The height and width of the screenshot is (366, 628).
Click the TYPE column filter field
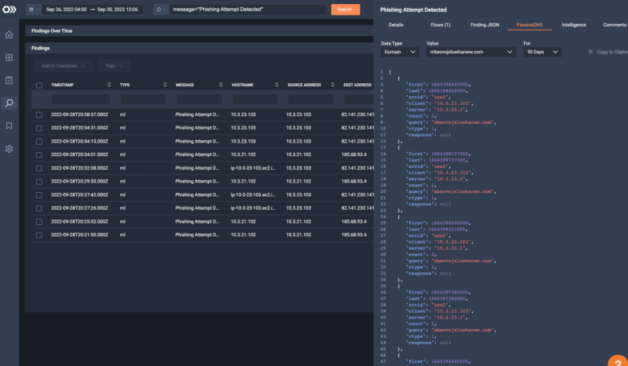pos(143,99)
